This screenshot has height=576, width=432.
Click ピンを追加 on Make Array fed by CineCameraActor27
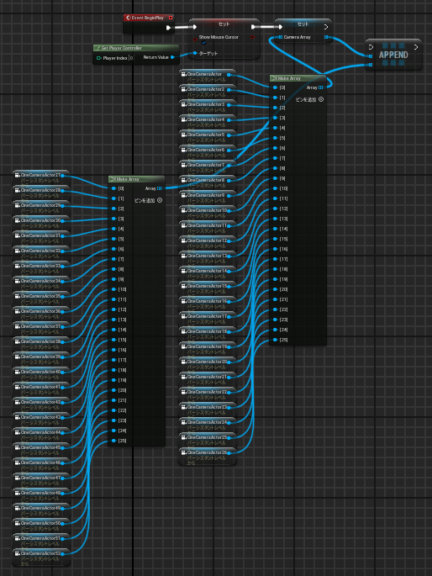pyautogui.click(x=148, y=201)
